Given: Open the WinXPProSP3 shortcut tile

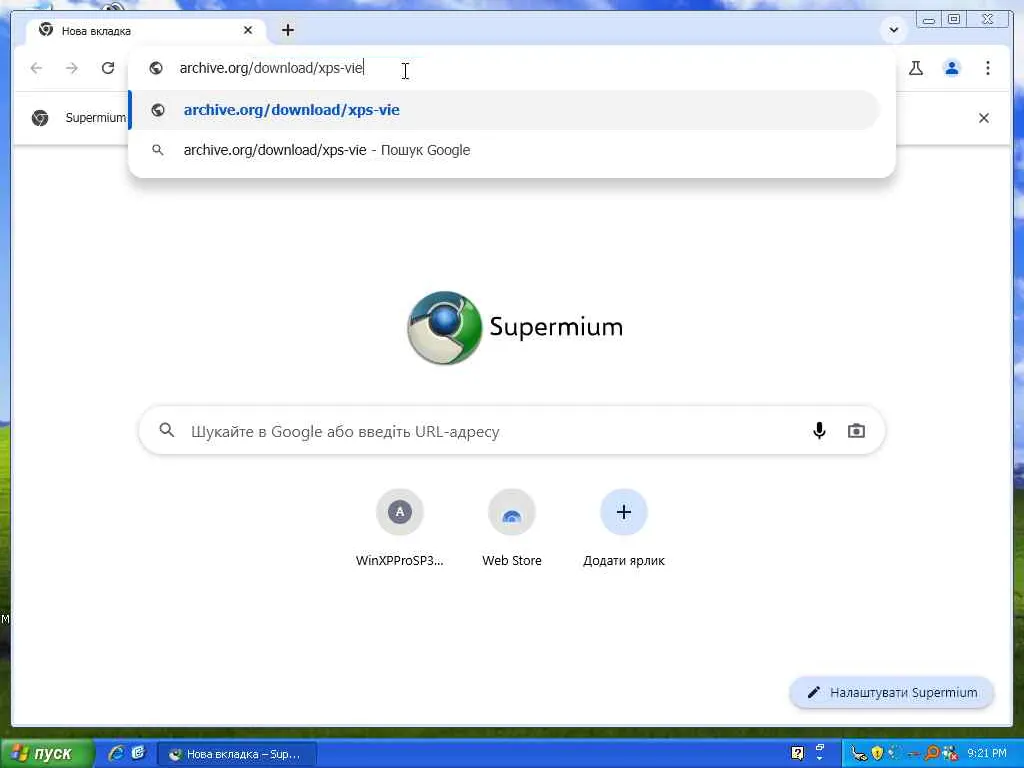Looking at the screenshot, I should point(400,529).
